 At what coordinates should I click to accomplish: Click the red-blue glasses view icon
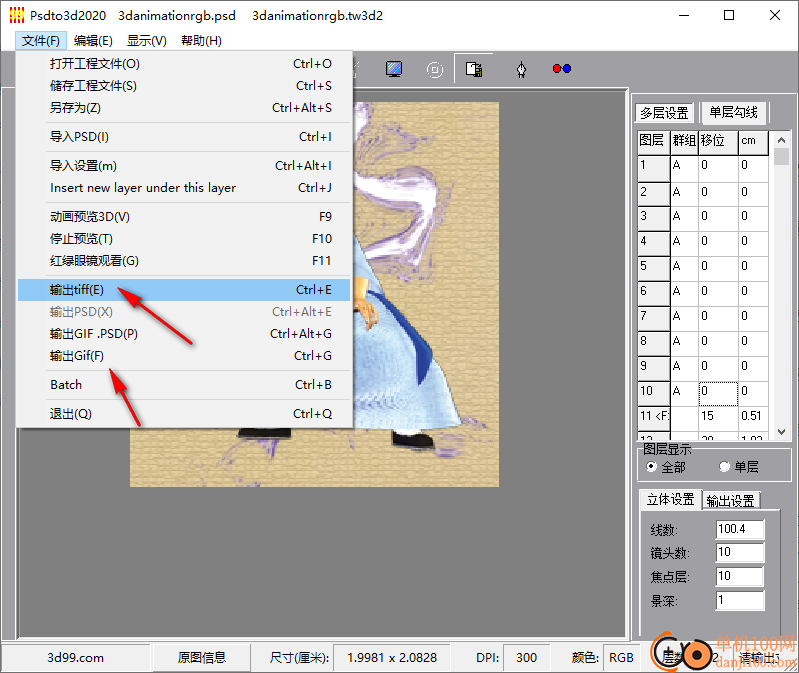561,69
